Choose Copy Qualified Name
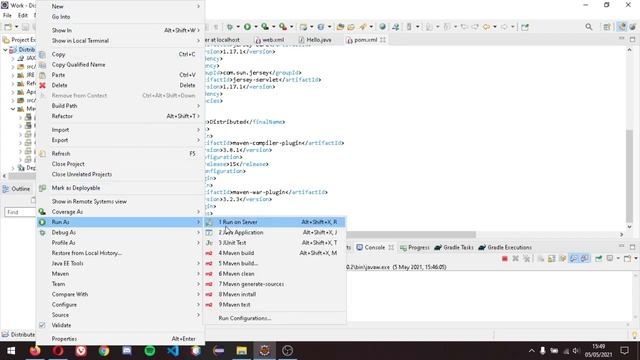The image size is (640, 360). coord(120,64)
